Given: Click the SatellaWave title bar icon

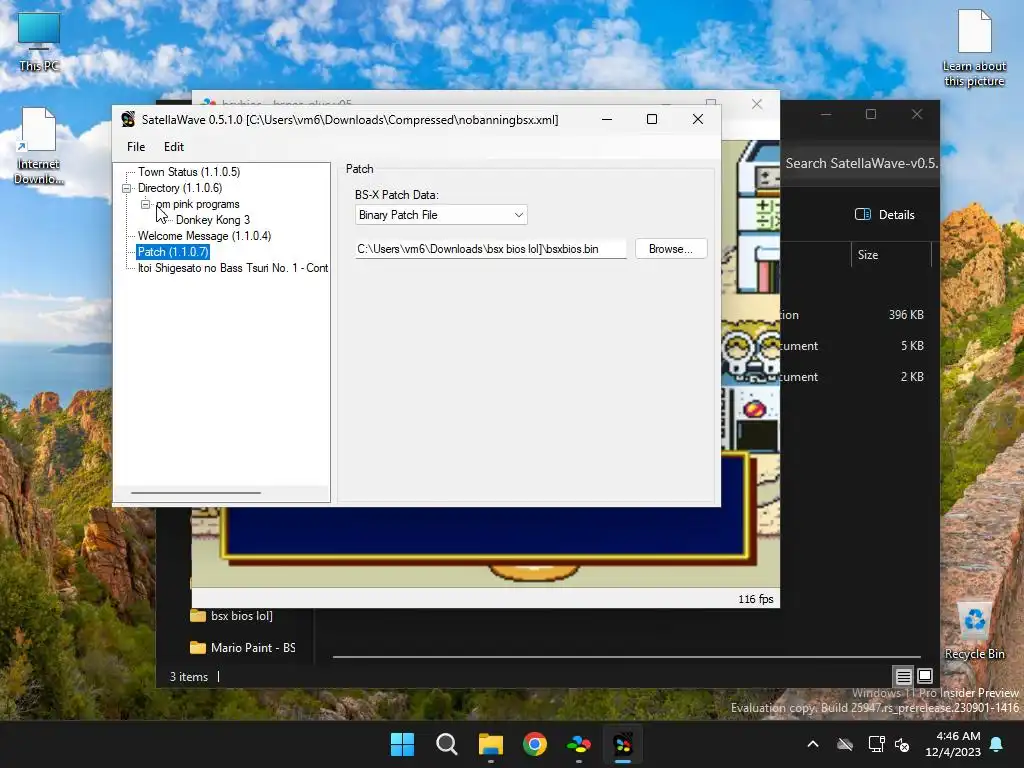Looking at the screenshot, I should coord(128,120).
